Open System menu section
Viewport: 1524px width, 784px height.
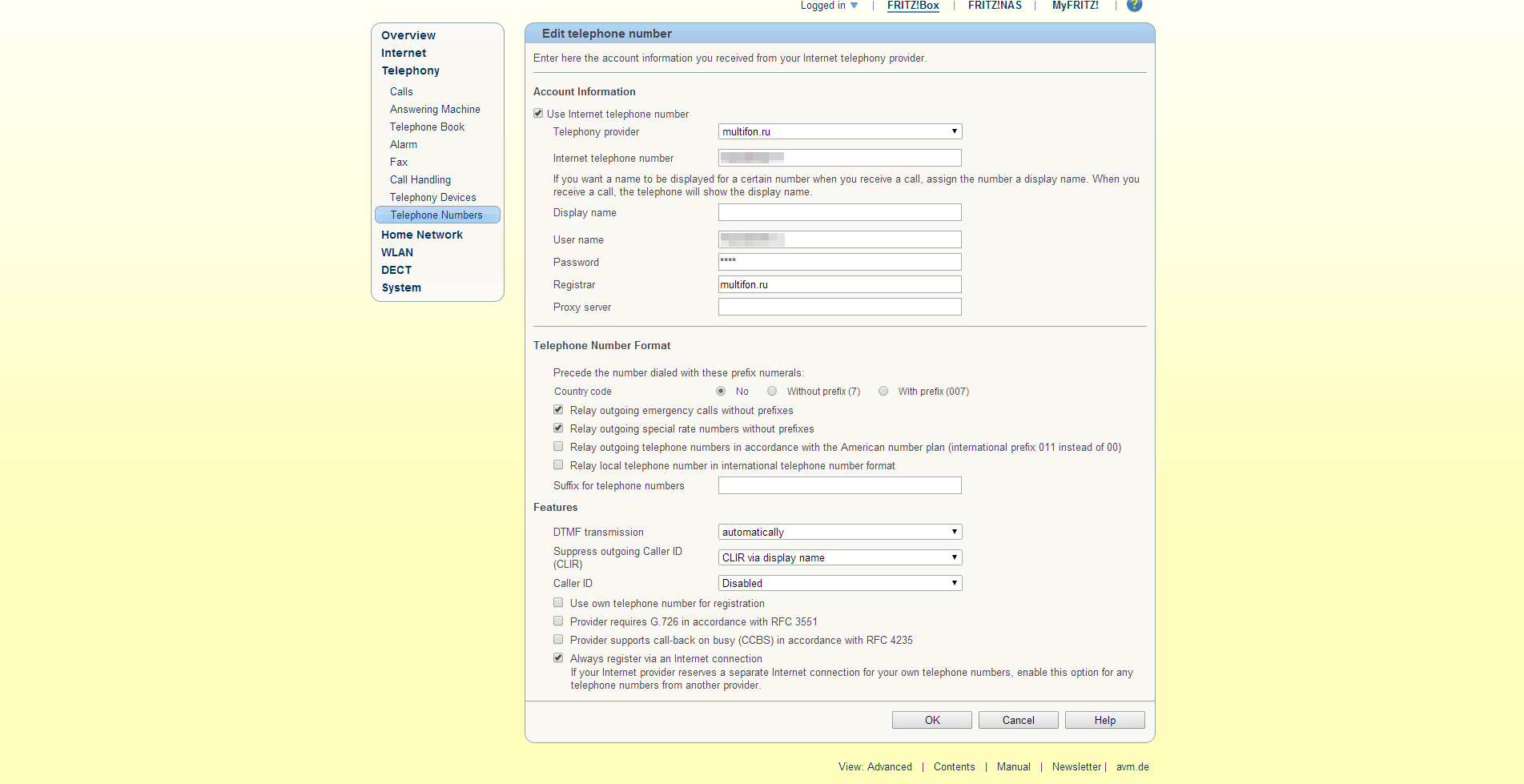tap(401, 287)
